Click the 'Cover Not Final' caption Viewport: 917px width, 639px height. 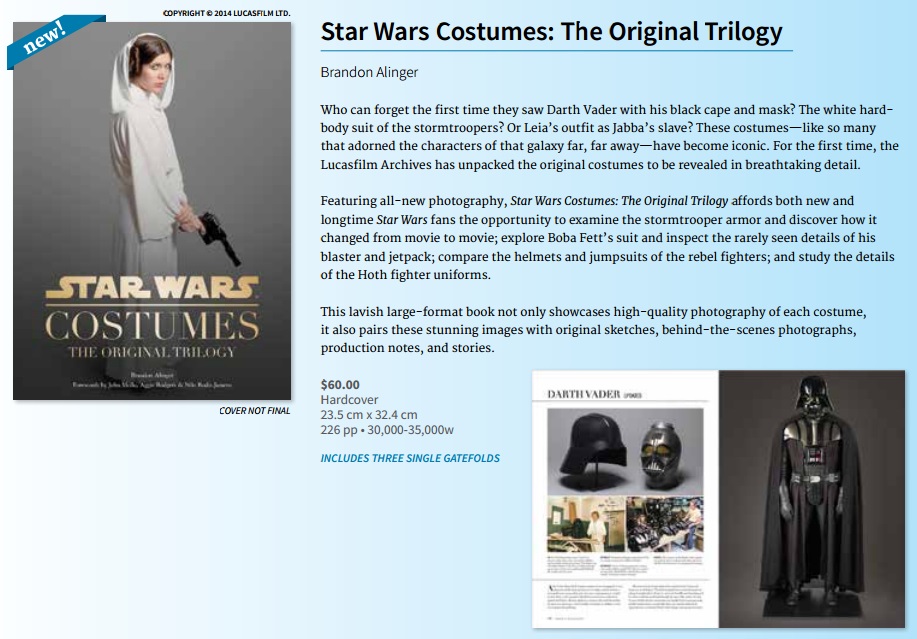pos(254,411)
